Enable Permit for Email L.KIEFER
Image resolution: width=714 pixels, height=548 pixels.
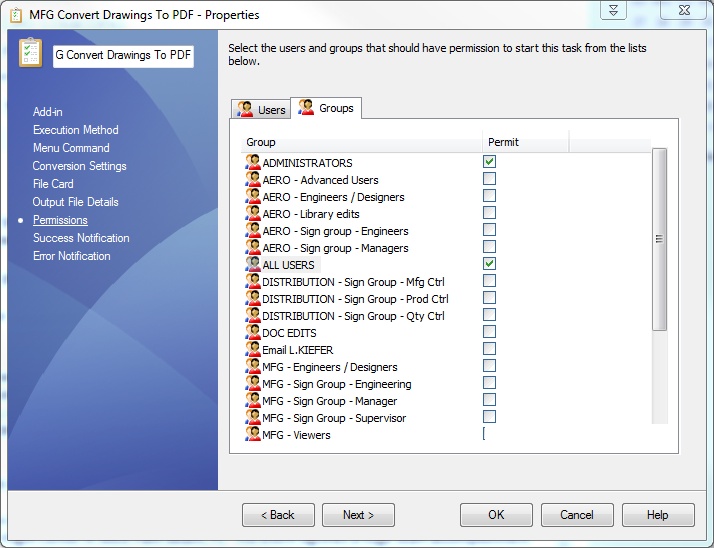[x=490, y=348]
